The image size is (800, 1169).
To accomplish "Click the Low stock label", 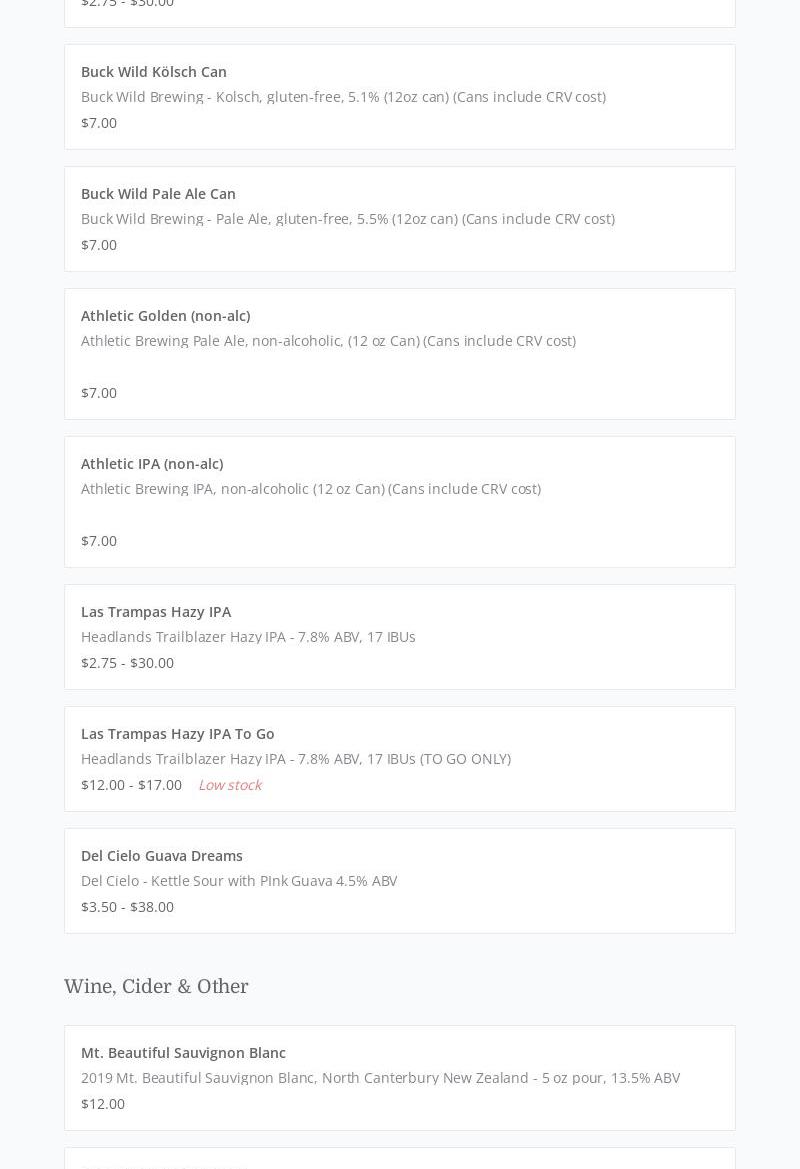I will (229, 785).
